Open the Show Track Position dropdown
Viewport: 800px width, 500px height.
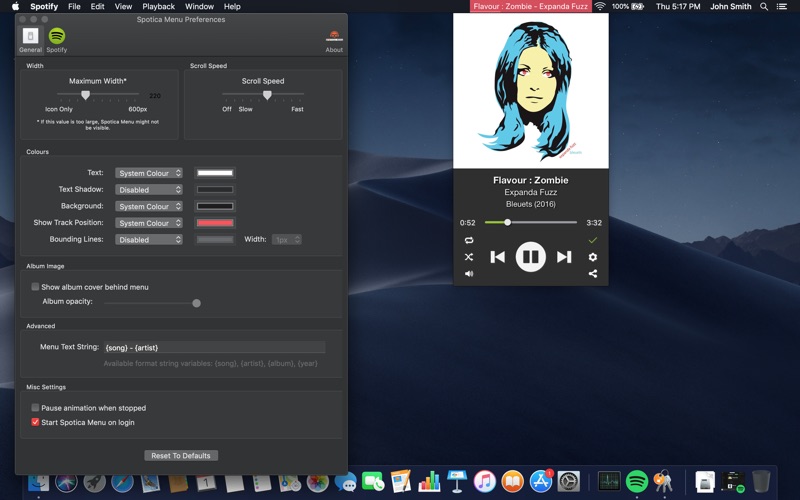click(148, 223)
